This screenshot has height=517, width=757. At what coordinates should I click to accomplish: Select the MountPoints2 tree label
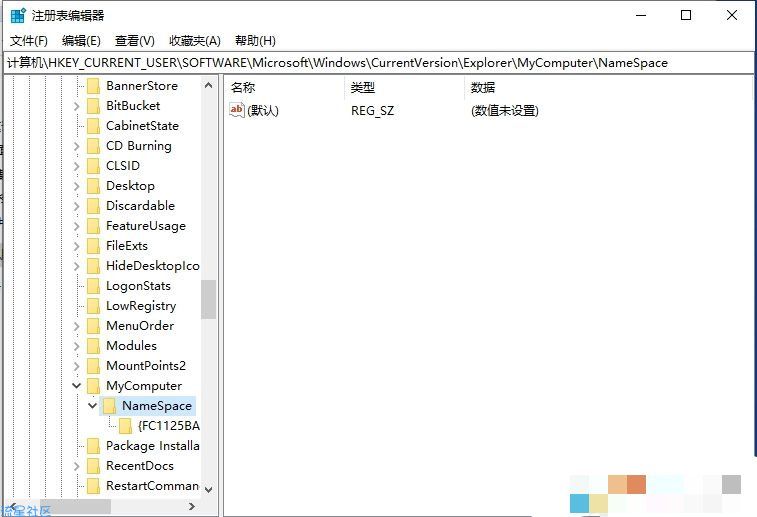(x=146, y=366)
